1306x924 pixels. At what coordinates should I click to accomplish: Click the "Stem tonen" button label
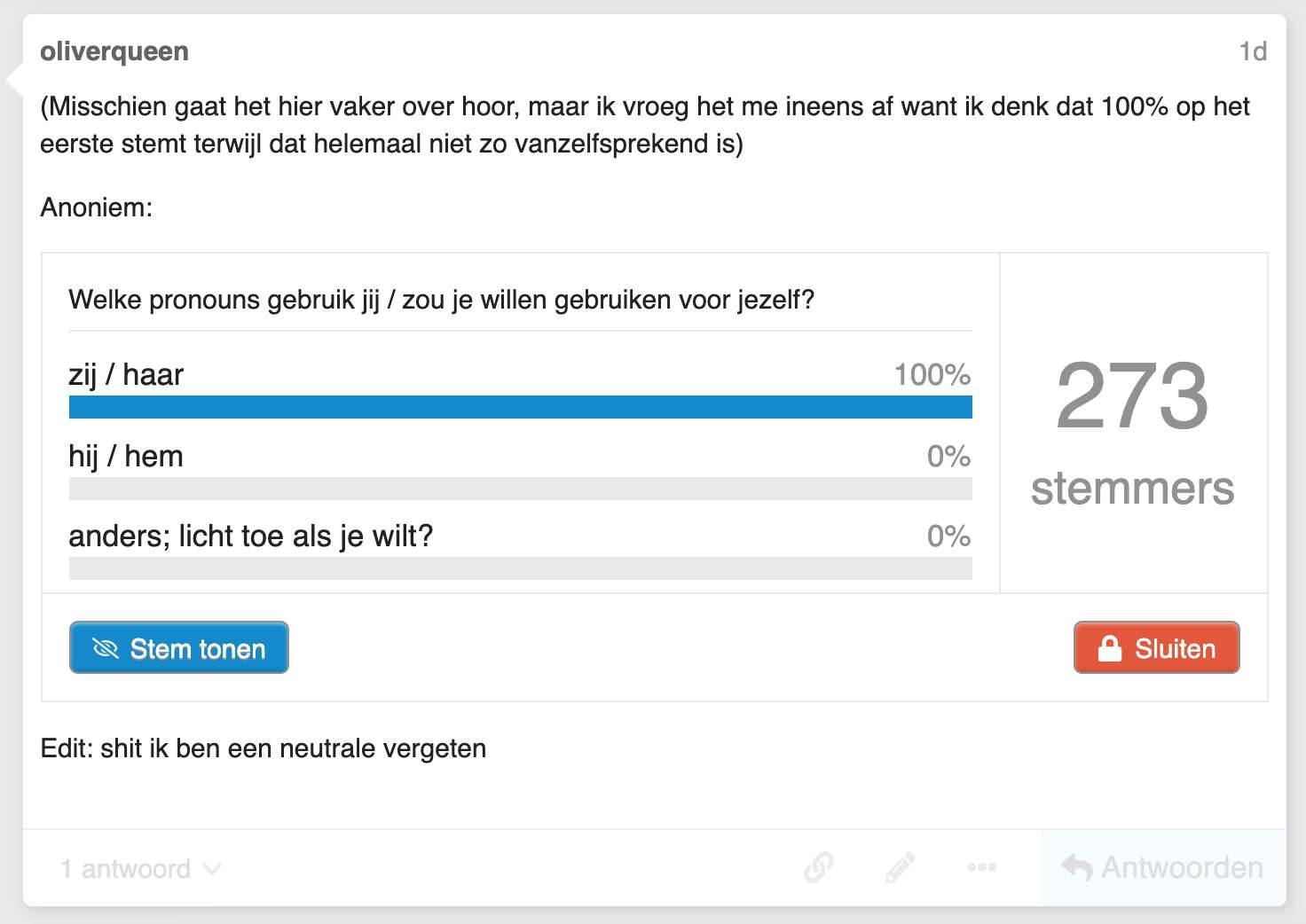pyautogui.click(x=198, y=649)
